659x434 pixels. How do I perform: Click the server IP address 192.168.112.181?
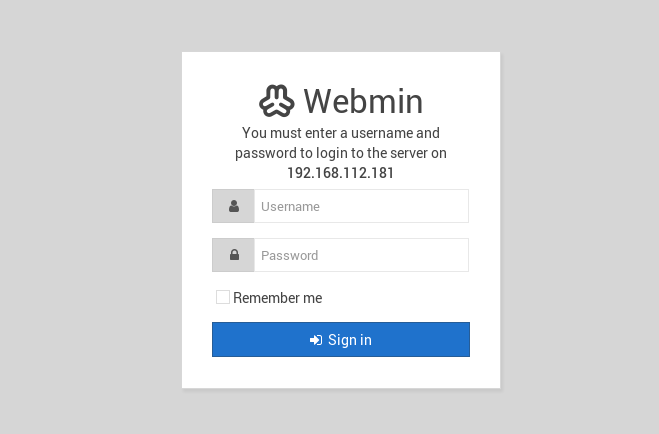[x=340, y=173]
